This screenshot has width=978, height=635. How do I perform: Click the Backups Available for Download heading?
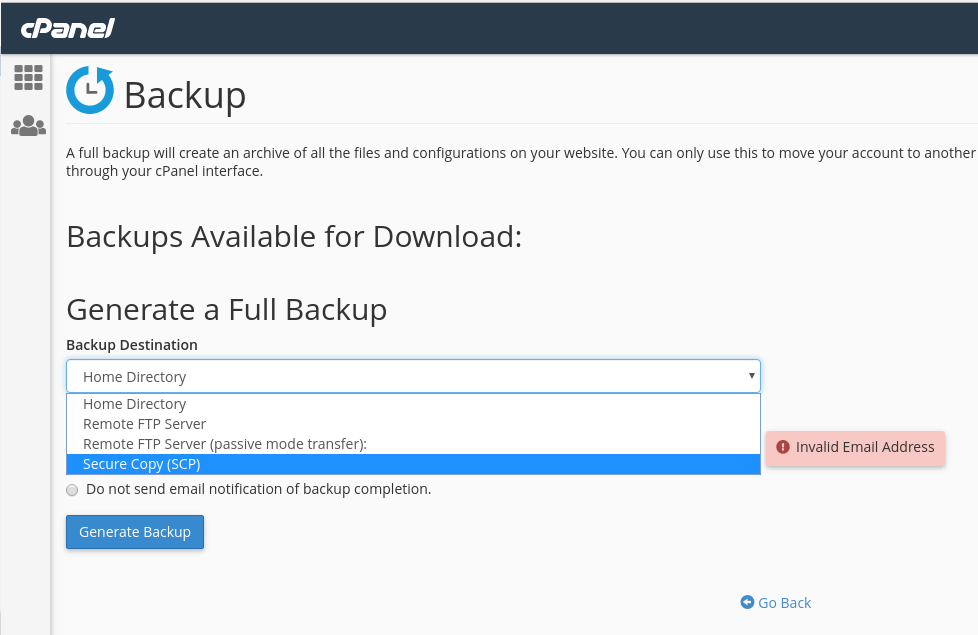pos(292,237)
